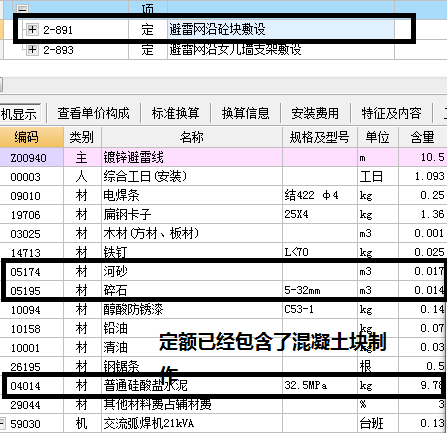Select the 扁钢卡子 name cell
Screen dimensions: 447x433
192,214
